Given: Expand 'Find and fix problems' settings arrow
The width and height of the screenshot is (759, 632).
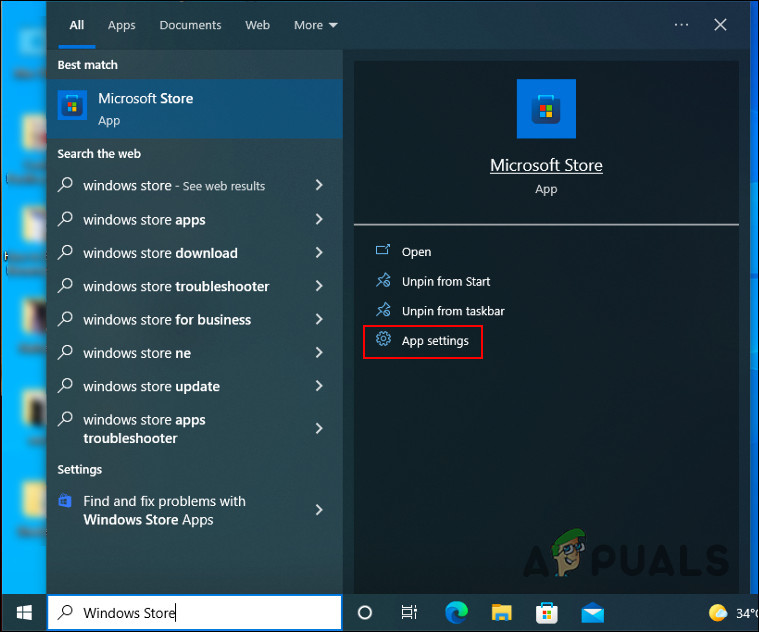Looking at the screenshot, I should [319, 510].
